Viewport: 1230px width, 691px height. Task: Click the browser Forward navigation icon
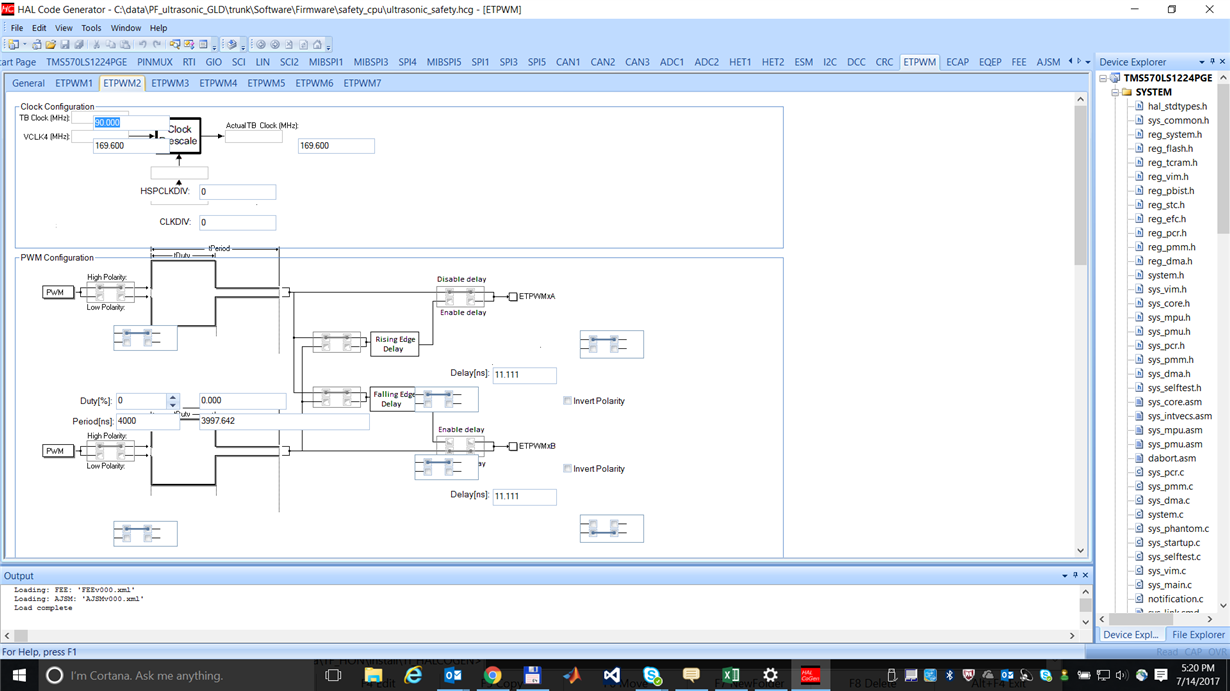tap(275, 44)
